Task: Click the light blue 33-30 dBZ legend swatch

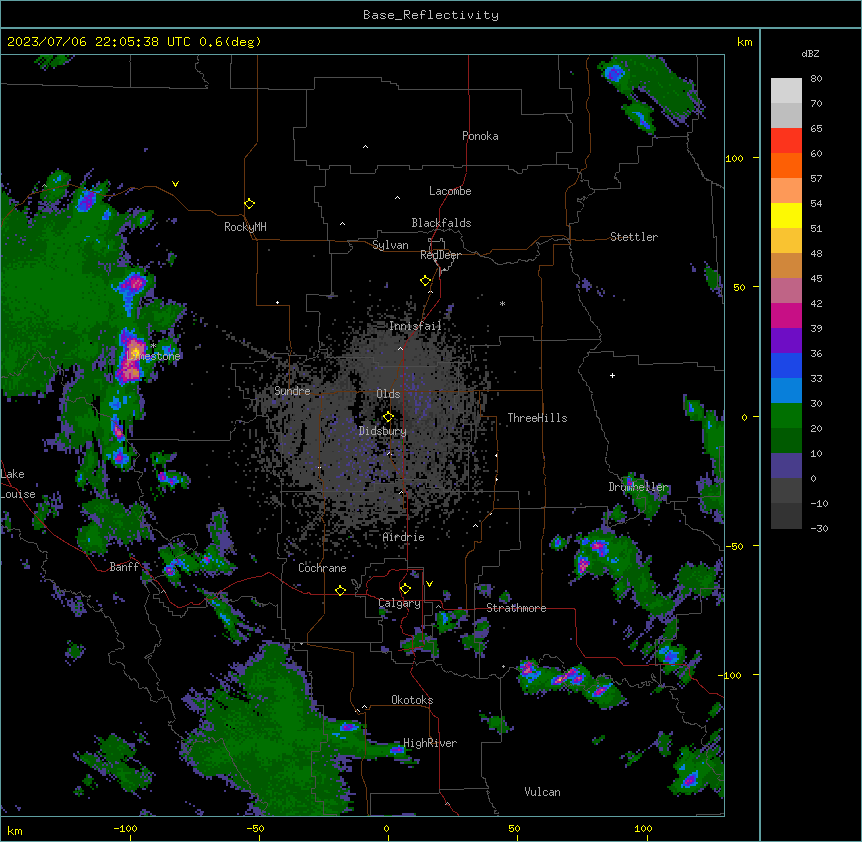Action: pos(786,390)
